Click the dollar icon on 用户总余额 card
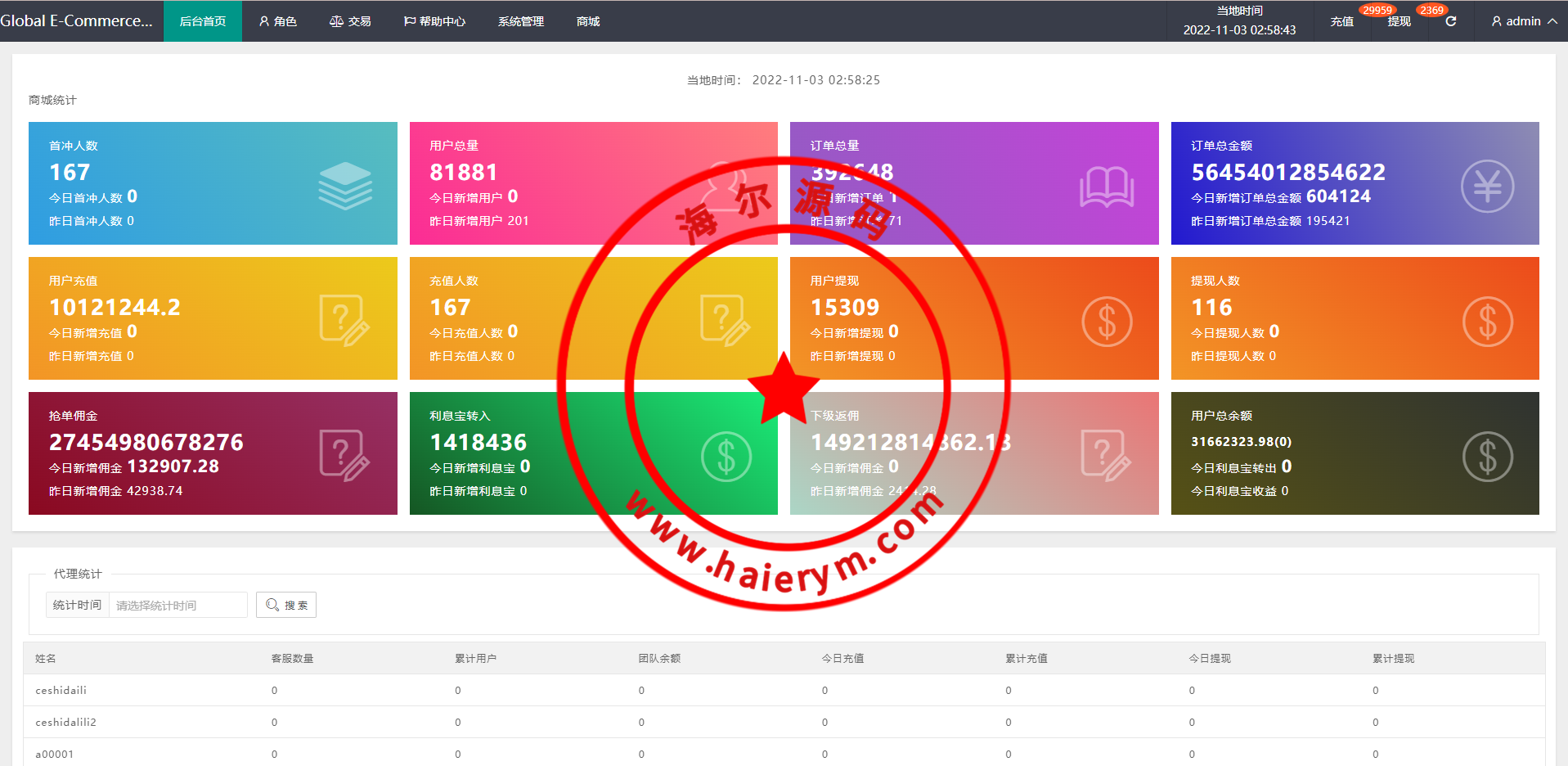1568x766 pixels. [1486, 457]
